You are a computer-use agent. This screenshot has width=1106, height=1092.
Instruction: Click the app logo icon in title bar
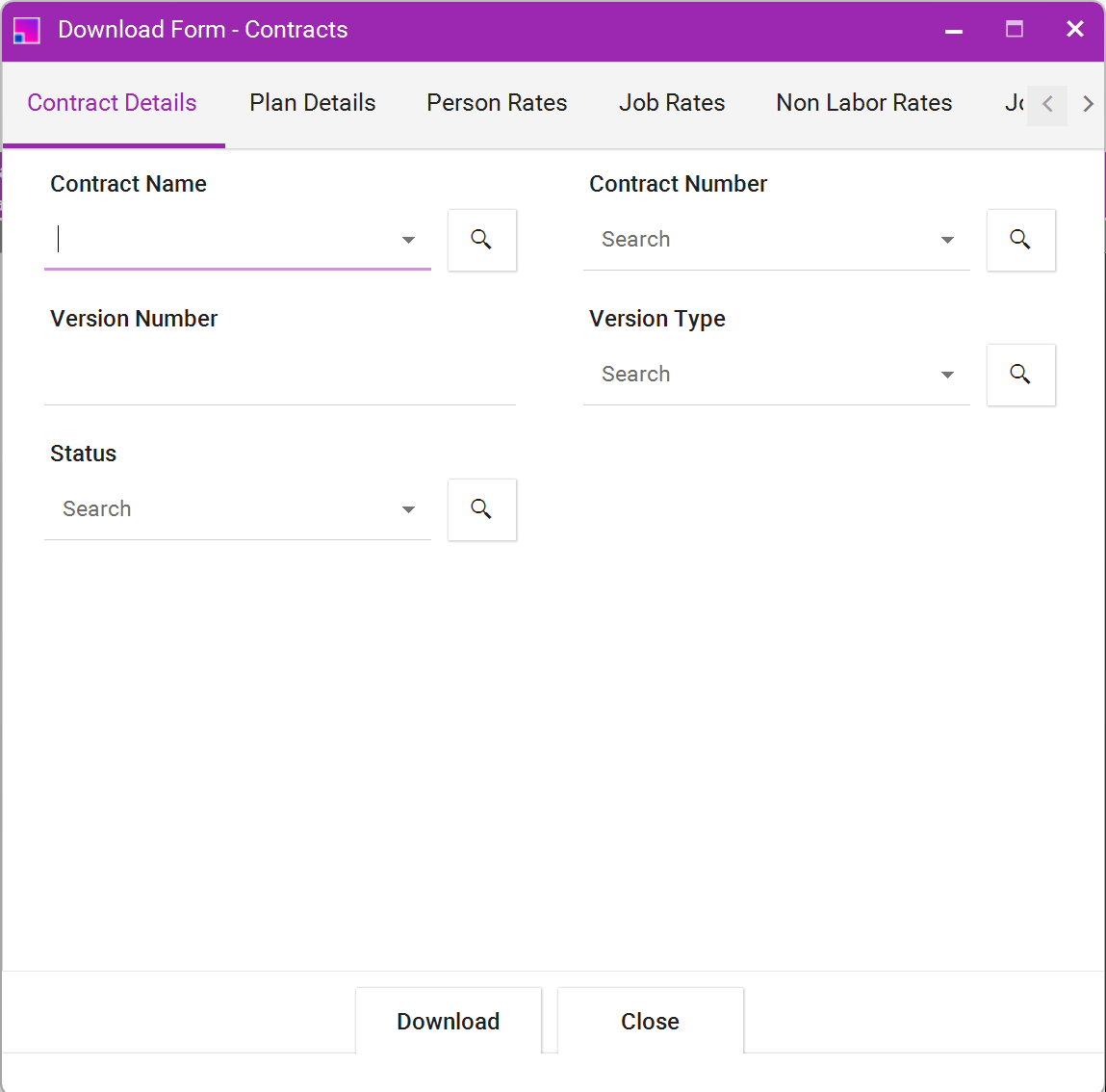(x=27, y=30)
